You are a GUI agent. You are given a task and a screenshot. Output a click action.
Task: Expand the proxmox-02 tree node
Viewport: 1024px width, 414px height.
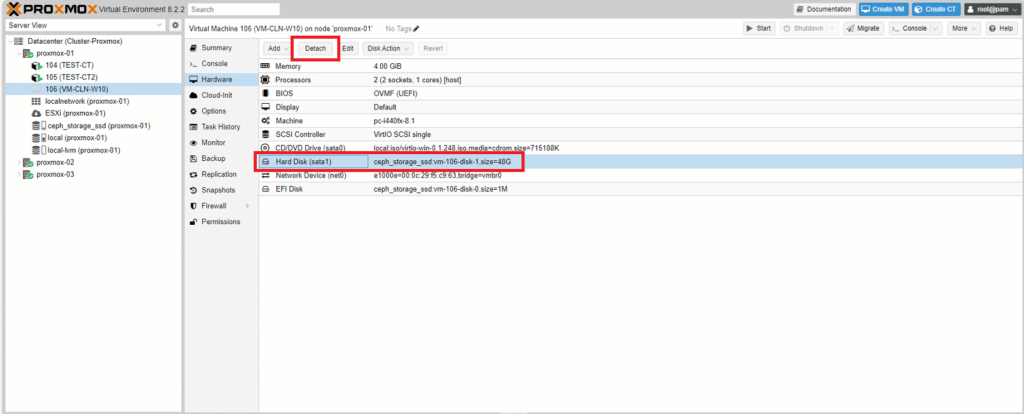(19, 163)
